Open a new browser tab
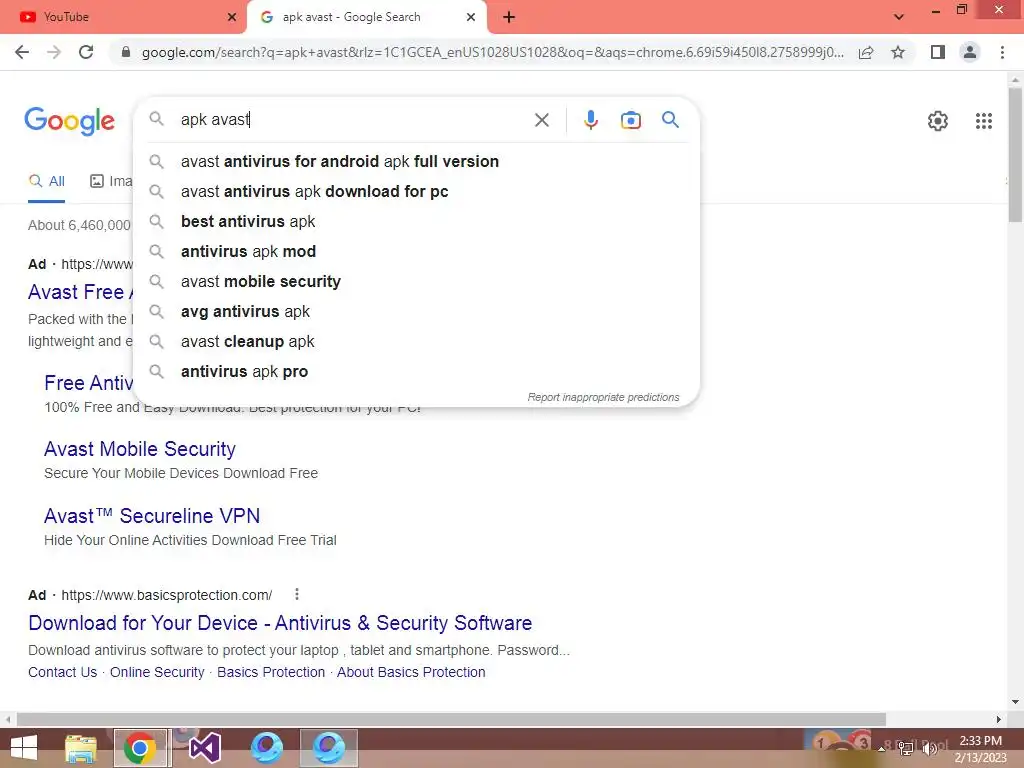 pos(509,17)
